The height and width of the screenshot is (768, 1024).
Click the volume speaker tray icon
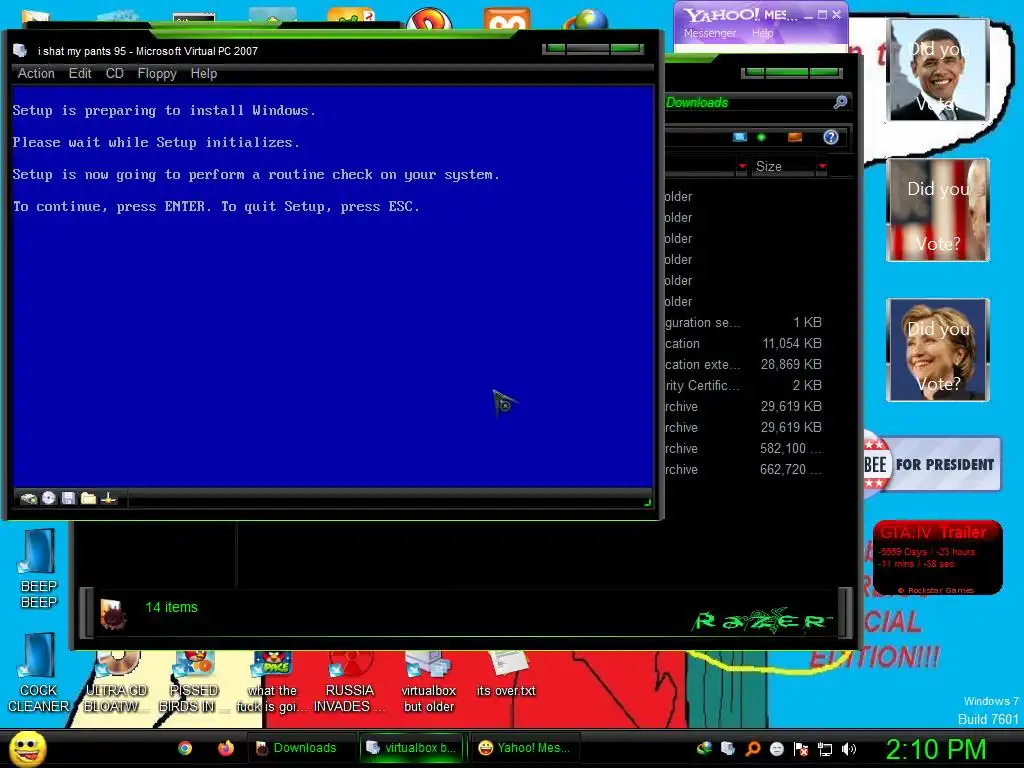point(849,749)
